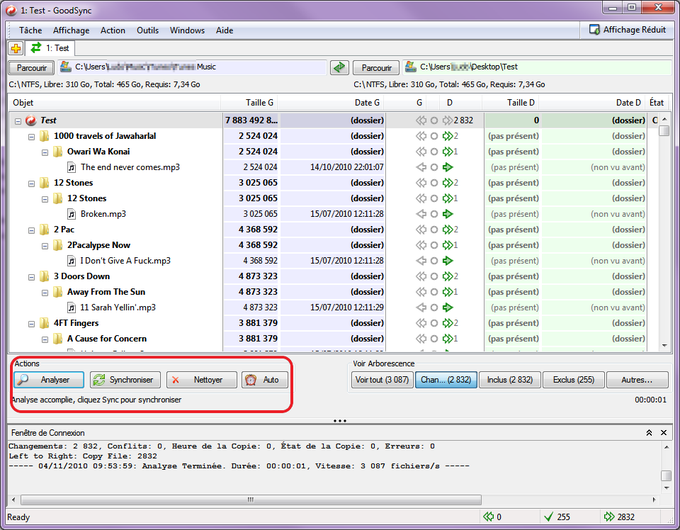Click the Analyser button
Image resolution: width=680 pixels, height=530 pixels.
(x=49, y=380)
